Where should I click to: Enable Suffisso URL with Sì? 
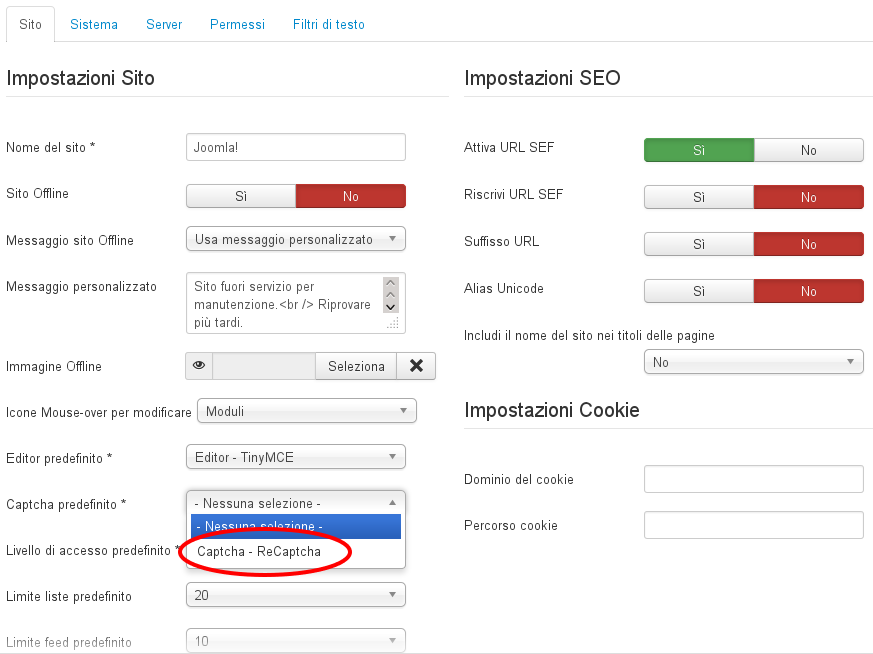(x=699, y=244)
